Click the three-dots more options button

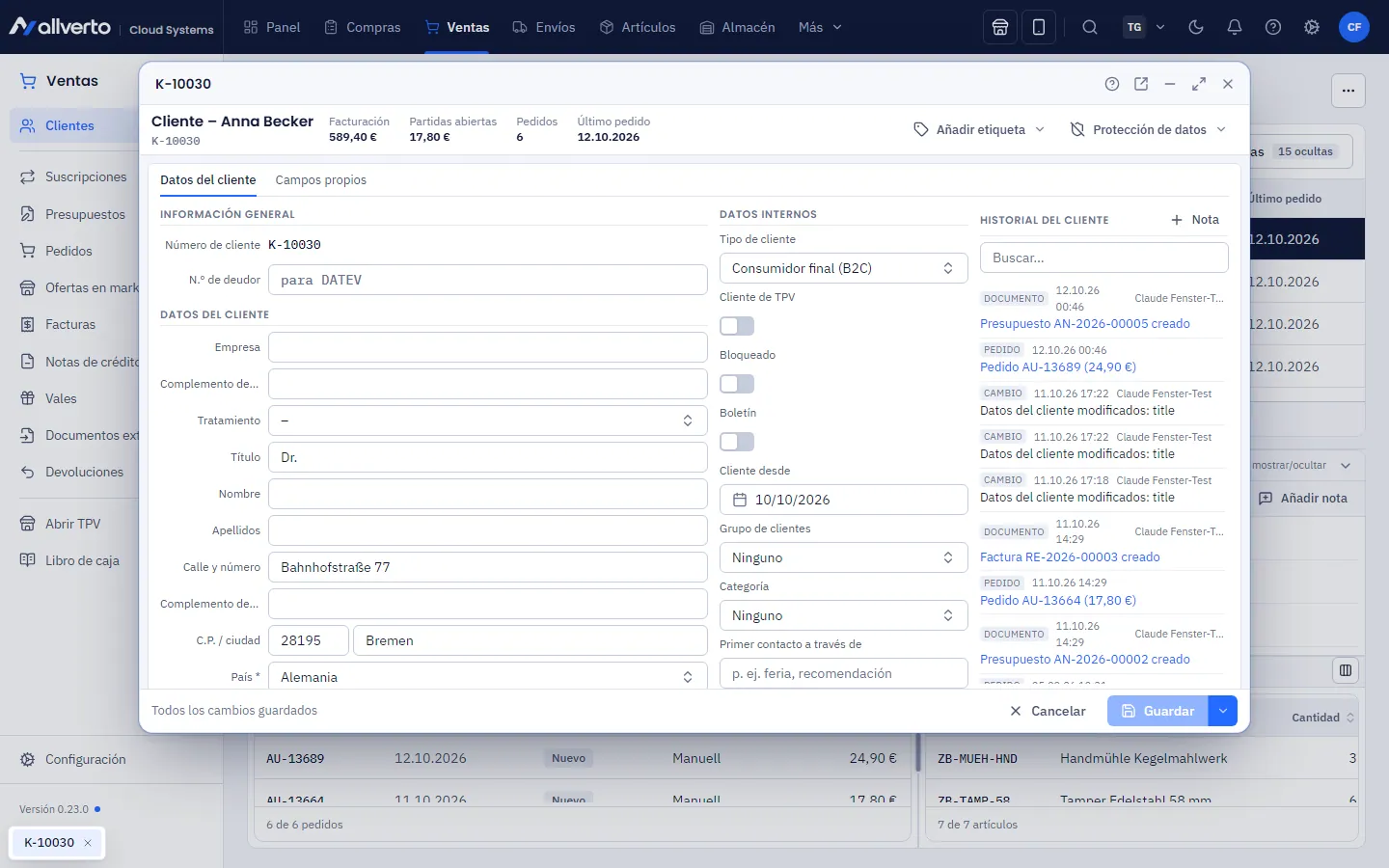[1348, 91]
